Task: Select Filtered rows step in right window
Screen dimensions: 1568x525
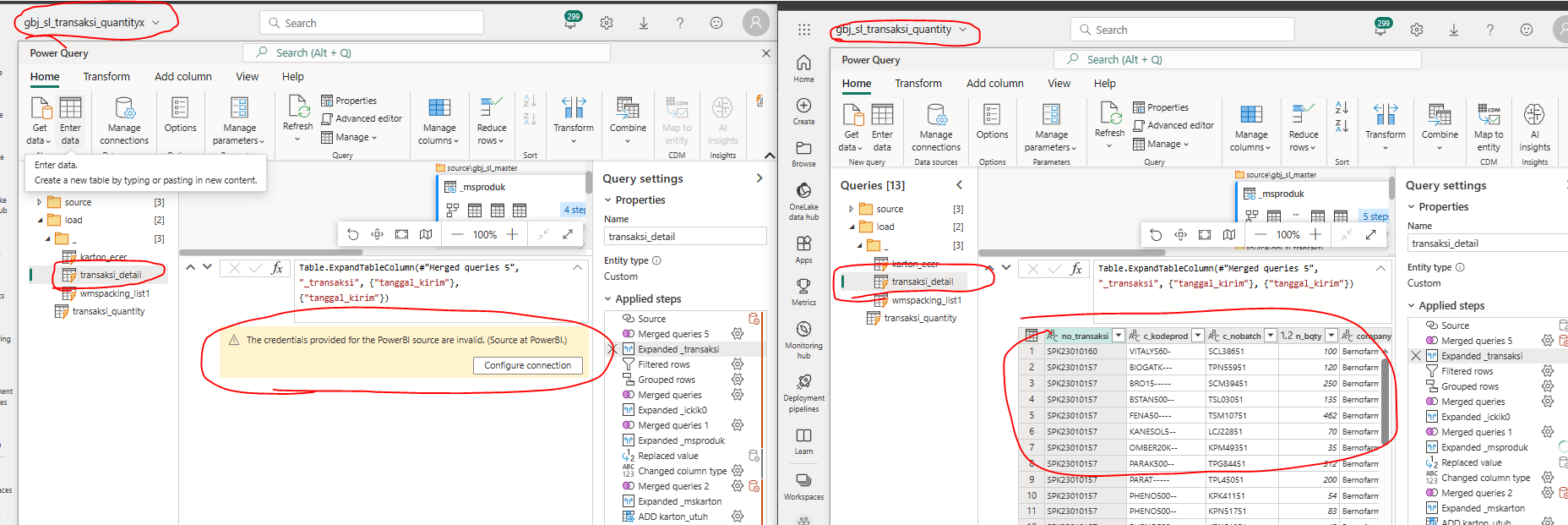Action: 1467,371
